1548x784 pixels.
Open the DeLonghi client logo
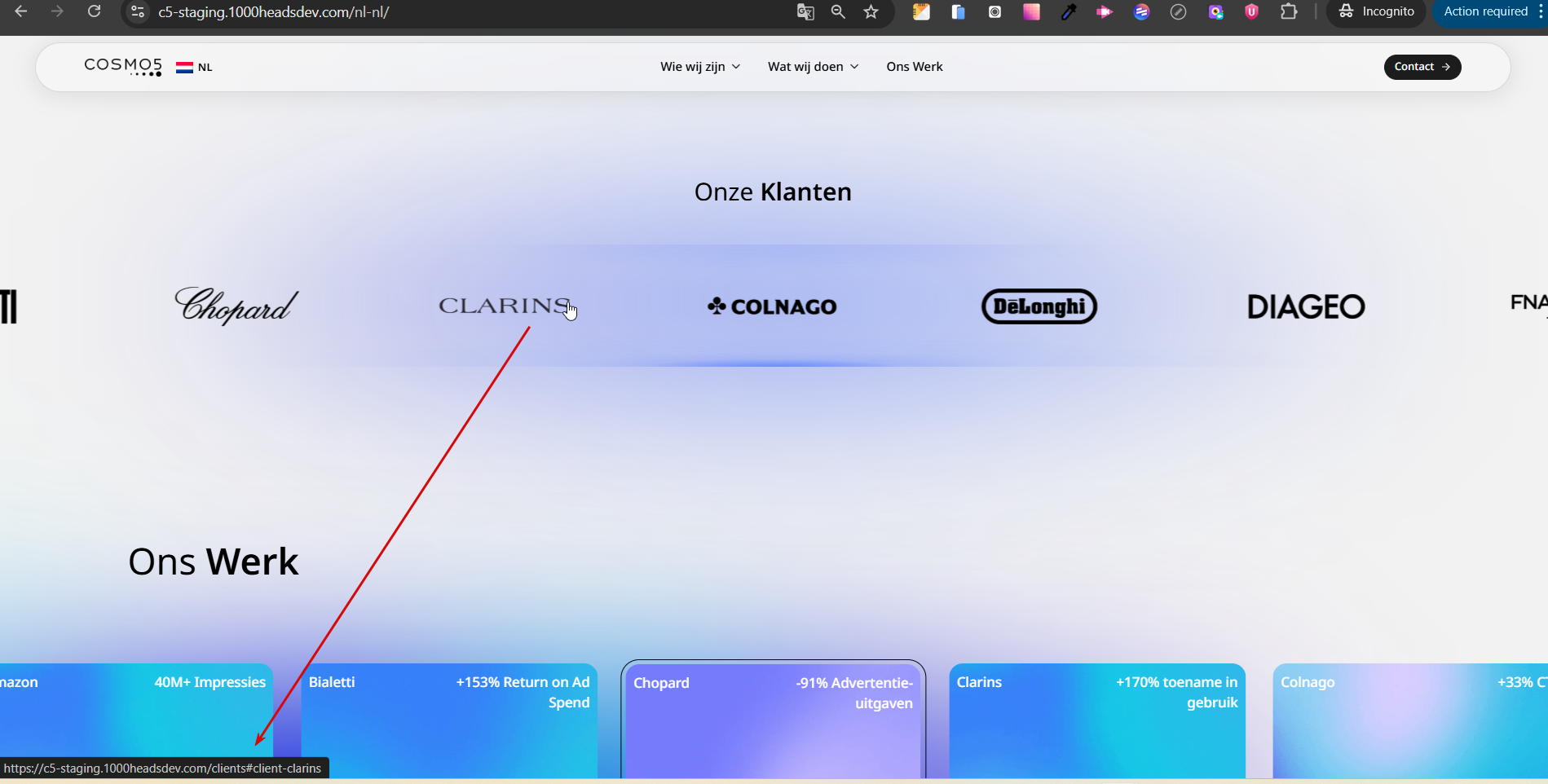1039,306
